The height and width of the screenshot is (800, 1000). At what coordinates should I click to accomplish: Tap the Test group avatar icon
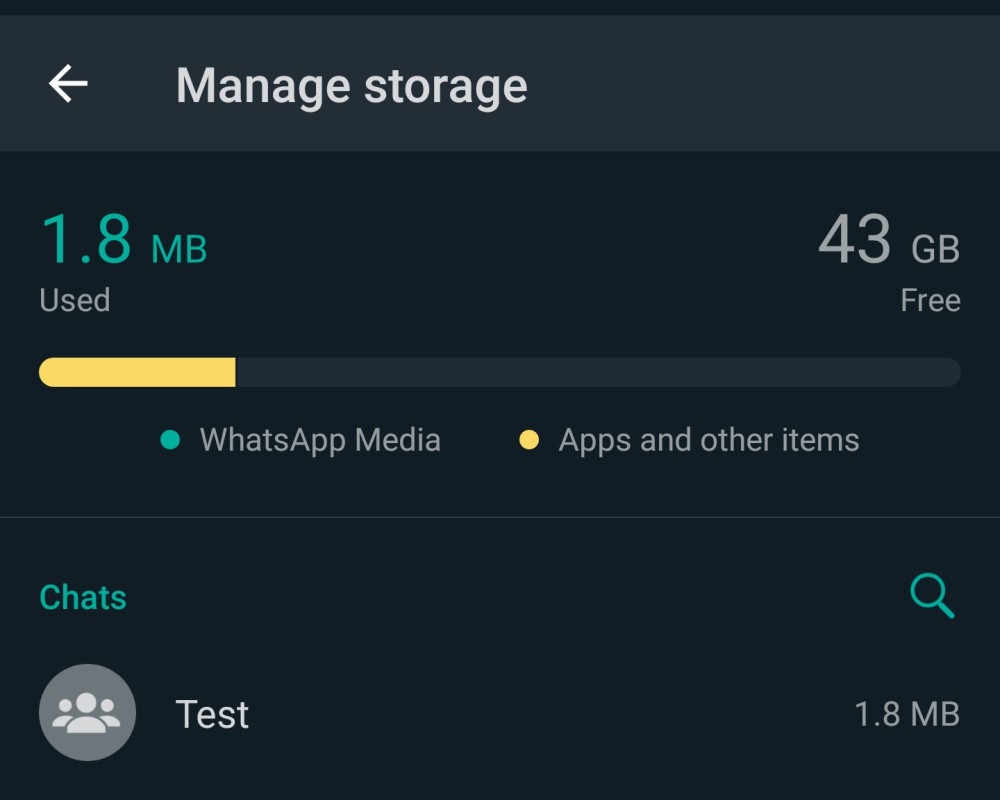click(x=87, y=713)
